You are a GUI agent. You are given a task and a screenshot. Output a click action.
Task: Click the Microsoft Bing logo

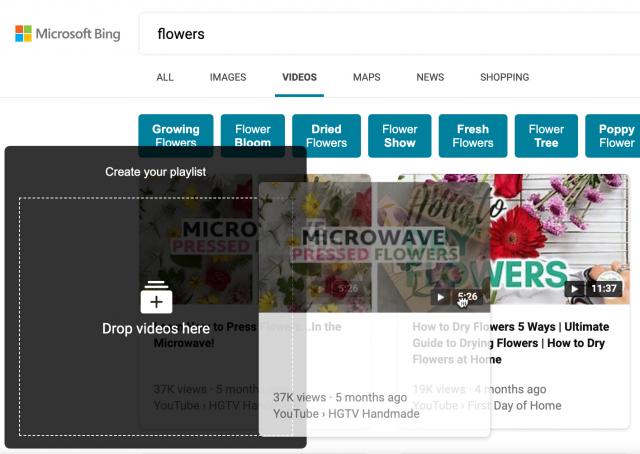68,33
